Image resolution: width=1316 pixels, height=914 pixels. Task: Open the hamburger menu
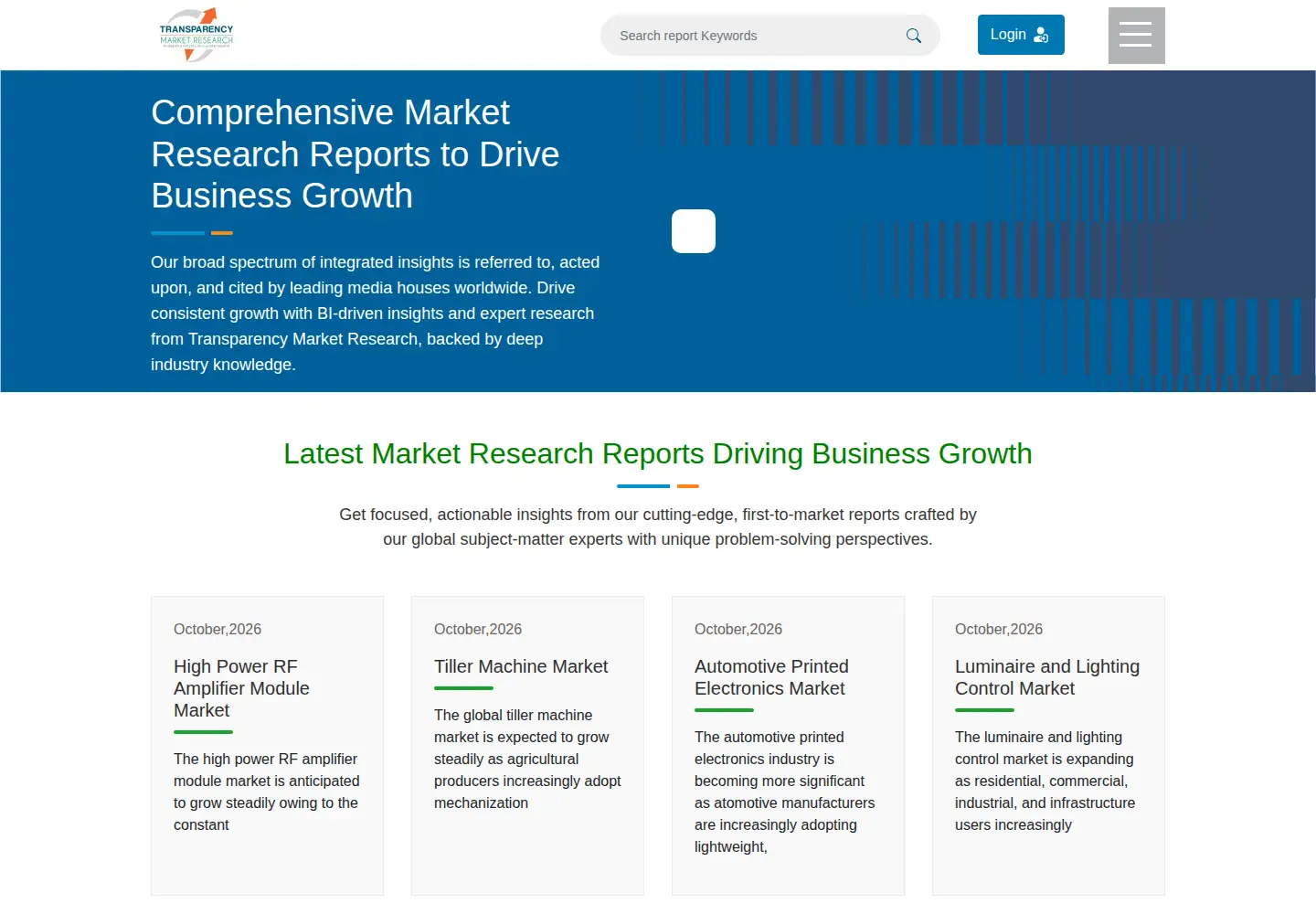pyautogui.click(x=1136, y=36)
